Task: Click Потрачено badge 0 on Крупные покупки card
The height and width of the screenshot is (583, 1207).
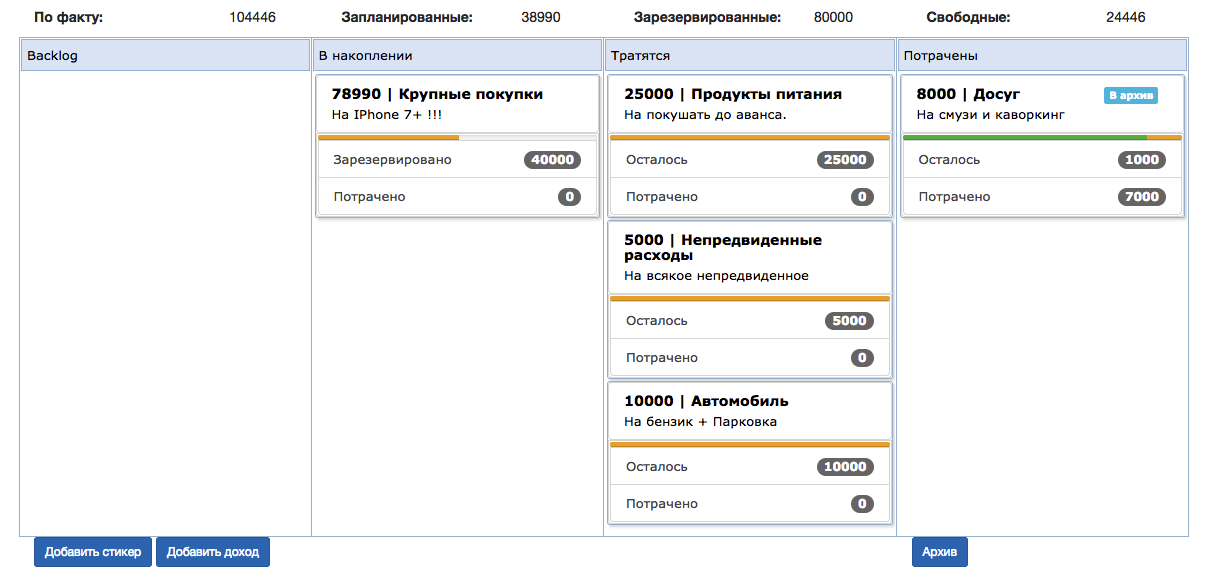Action: click(569, 197)
